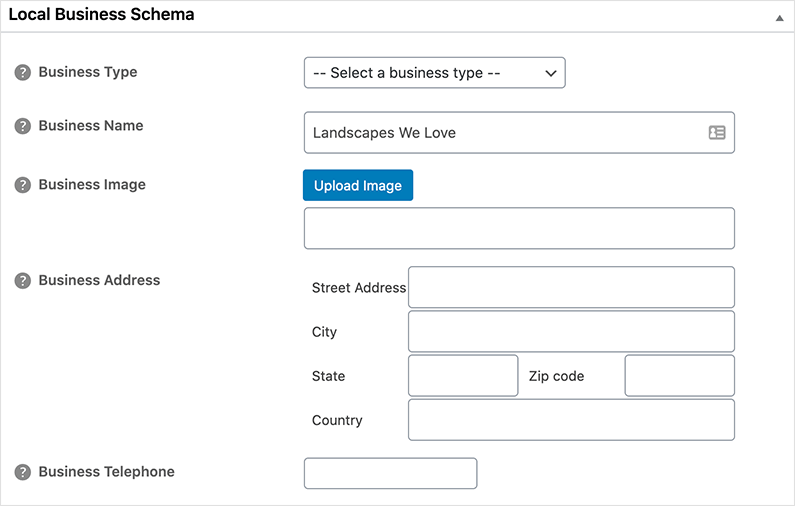Click the Business Telephone help icon
The height and width of the screenshot is (506, 795).
[22, 472]
